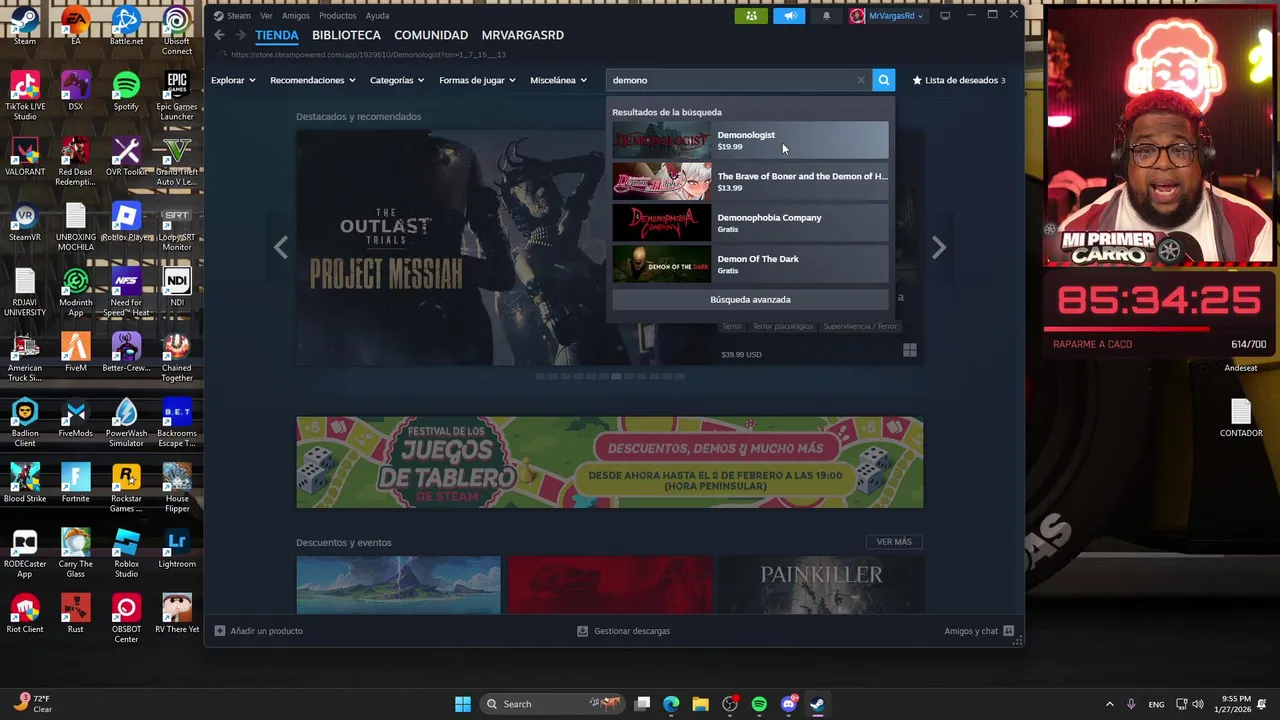
Task: Open the EA desktop shortcut
Action: pyautogui.click(x=76, y=27)
